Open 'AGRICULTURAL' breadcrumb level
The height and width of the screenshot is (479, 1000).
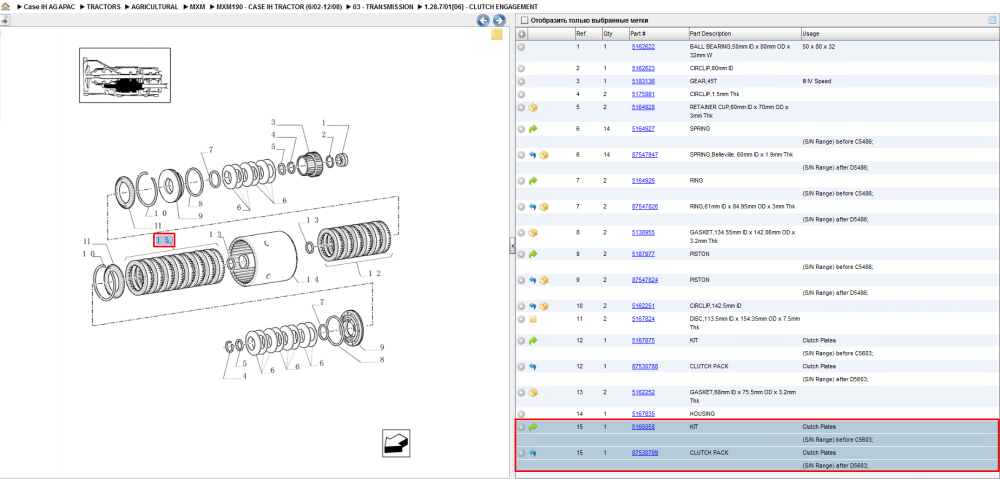155,6
